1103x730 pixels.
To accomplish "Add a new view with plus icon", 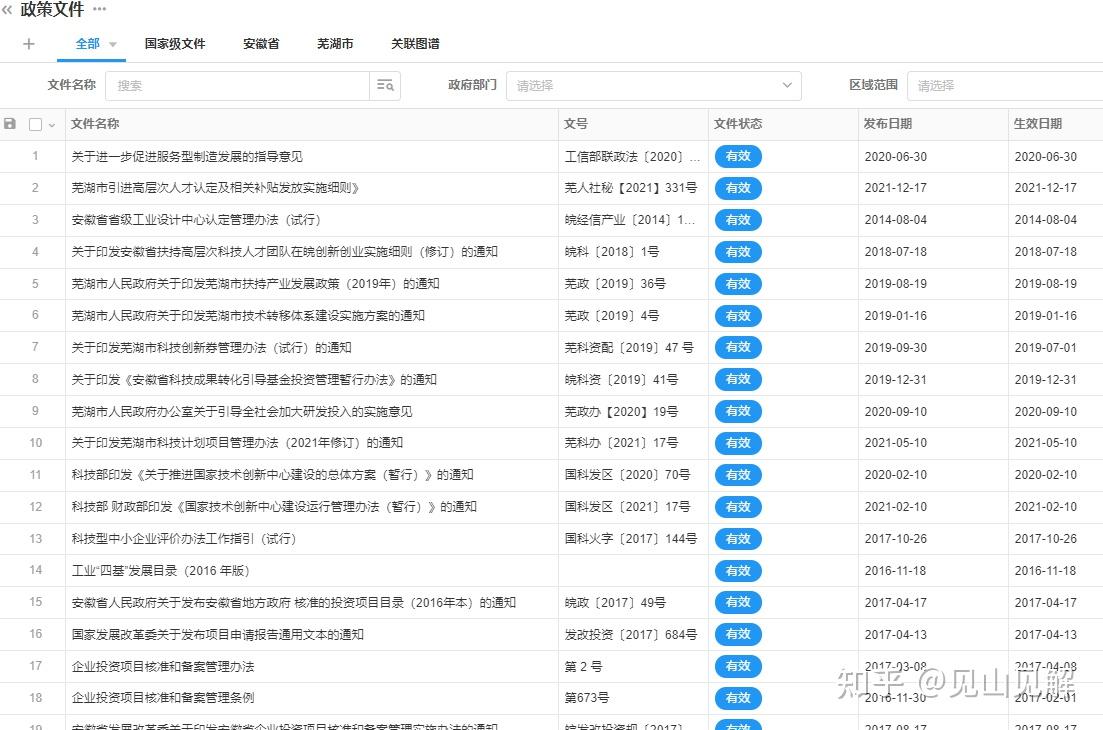I will point(29,44).
